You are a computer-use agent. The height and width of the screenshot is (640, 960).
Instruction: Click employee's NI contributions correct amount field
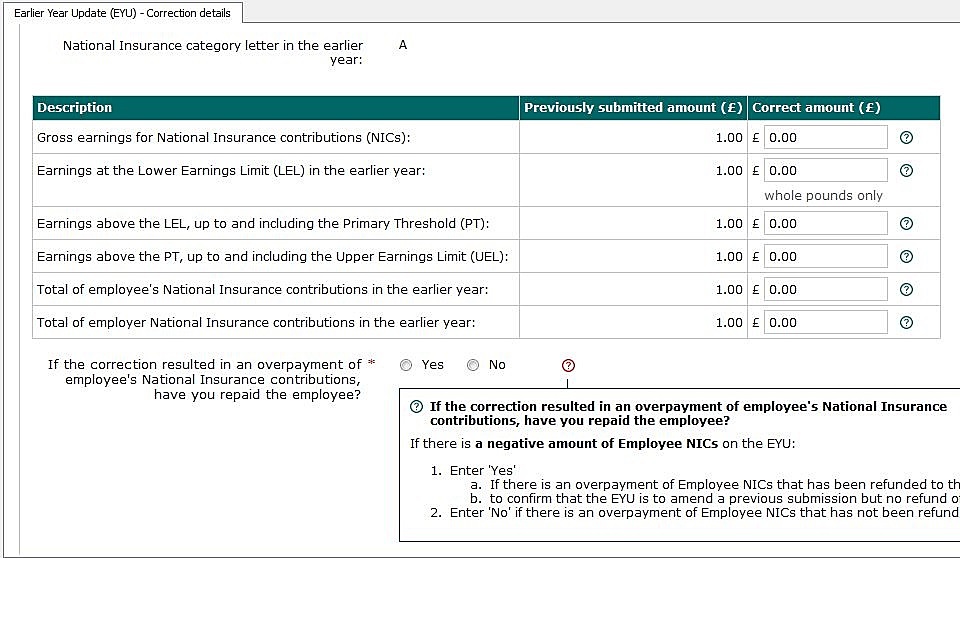tap(825, 290)
